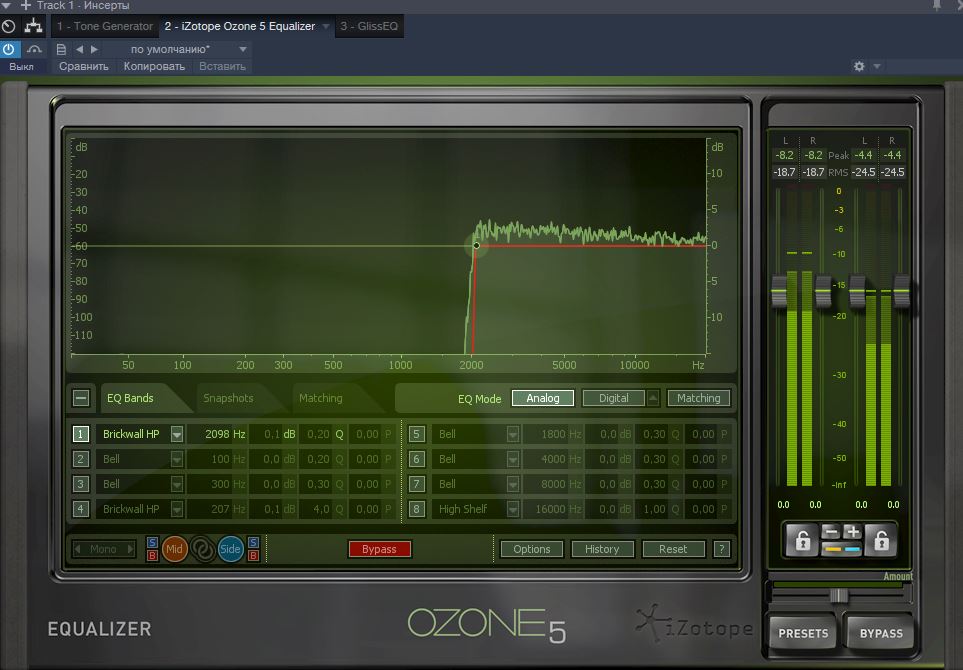The width and height of the screenshot is (963, 670).
Task: Click the Сравнить compare button
Action: [x=83, y=66]
